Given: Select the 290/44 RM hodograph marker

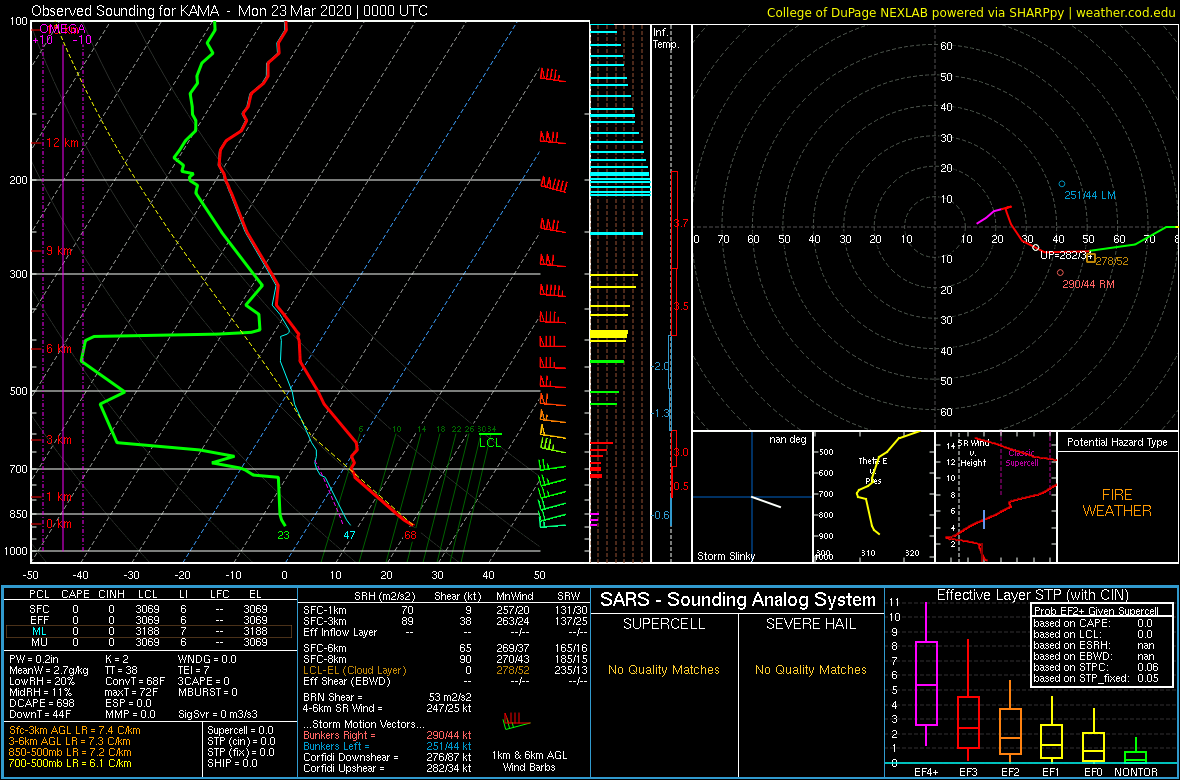Looking at the screenshot, I should [x=1060, y=273].
